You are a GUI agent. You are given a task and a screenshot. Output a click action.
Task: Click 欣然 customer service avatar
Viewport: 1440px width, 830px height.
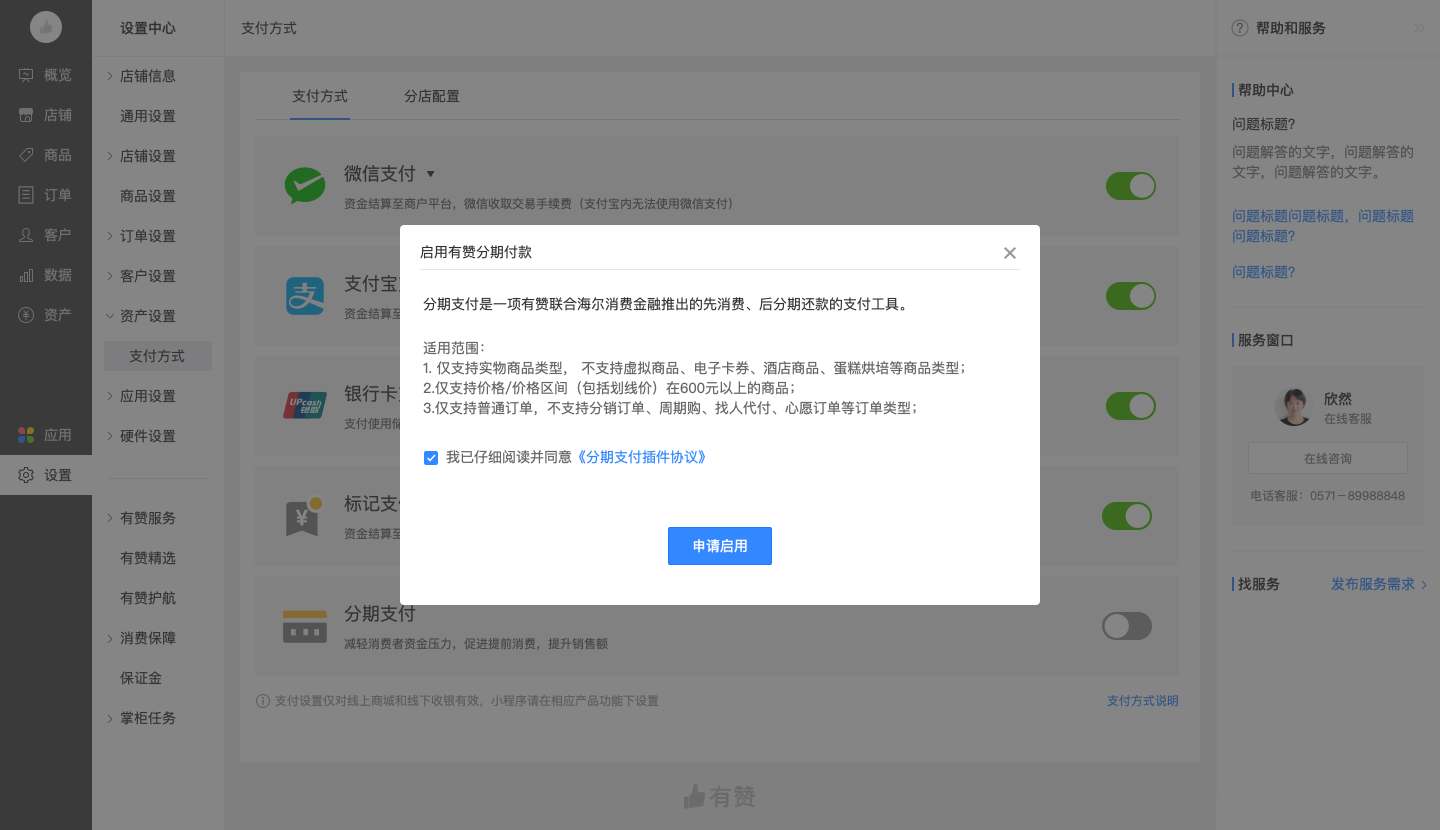1293,407
